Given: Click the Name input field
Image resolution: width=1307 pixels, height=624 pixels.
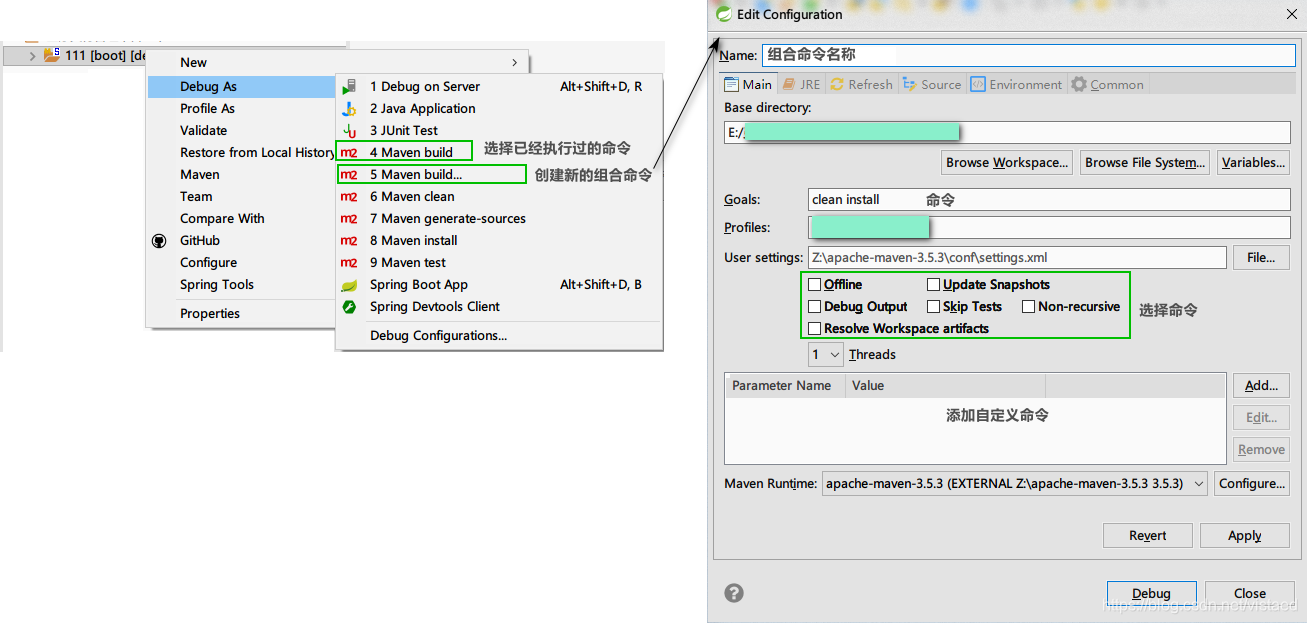Looking at the screenshot, I should pyautogui.click(x=1029, y=55).
